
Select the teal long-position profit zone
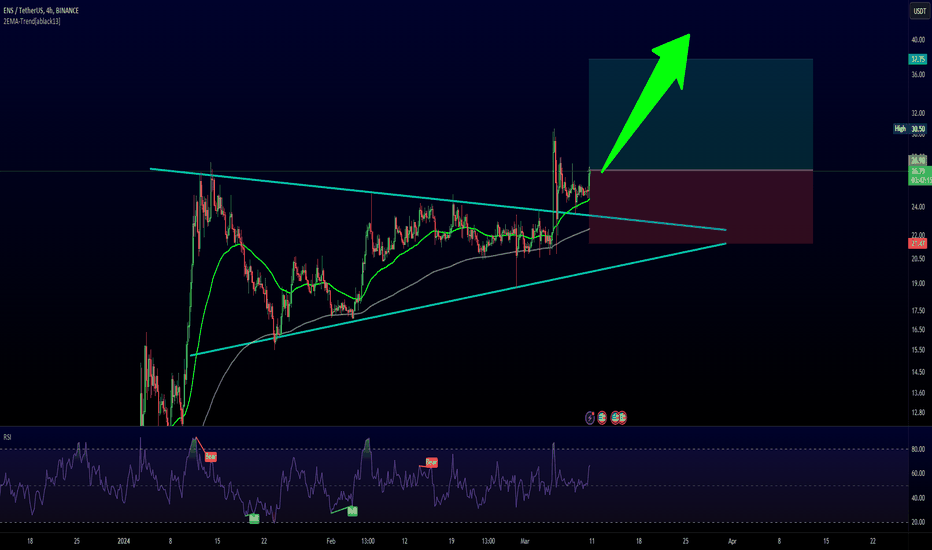(x=701, y=114)
